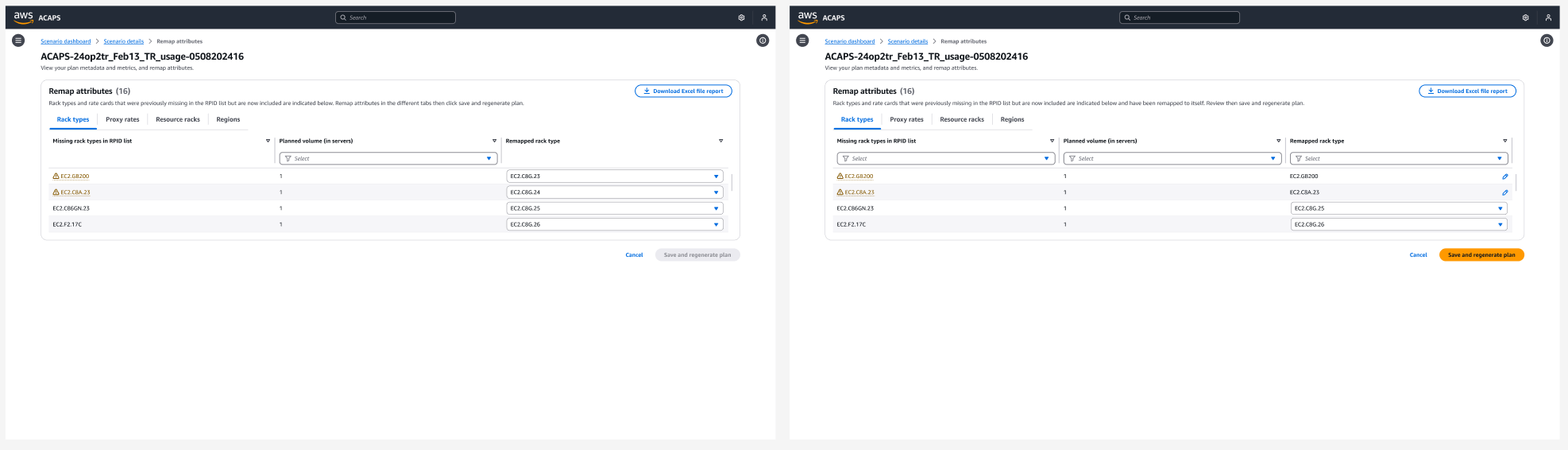Open Missing rack types Select filter, right screen

(x=946, y=158)
